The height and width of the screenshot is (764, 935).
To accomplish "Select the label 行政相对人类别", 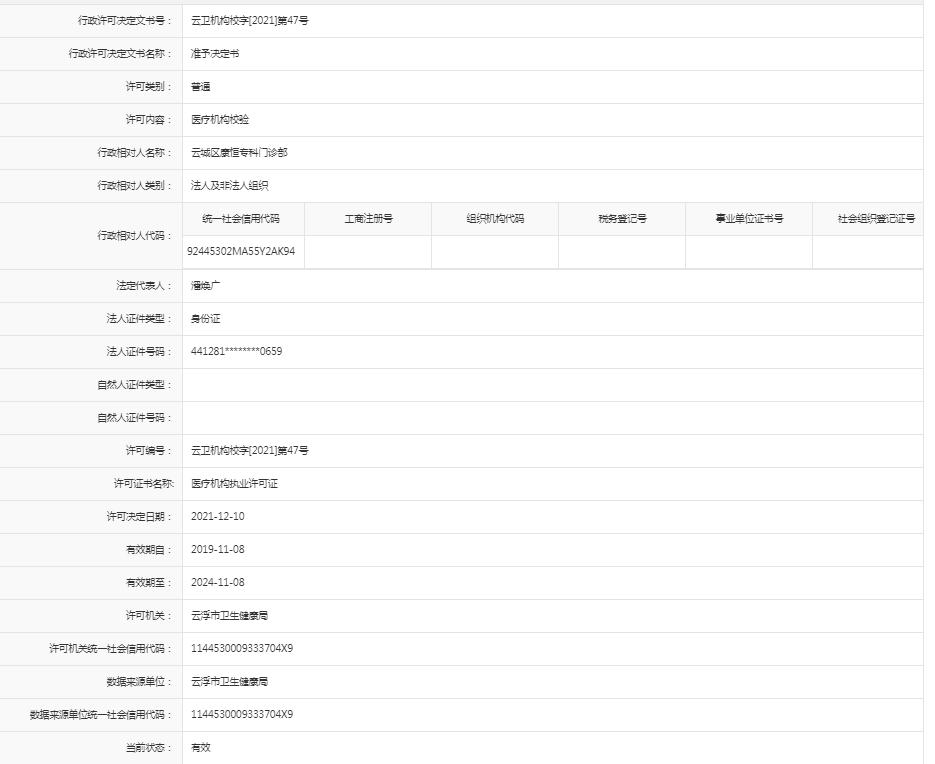I will click(134, 185).
